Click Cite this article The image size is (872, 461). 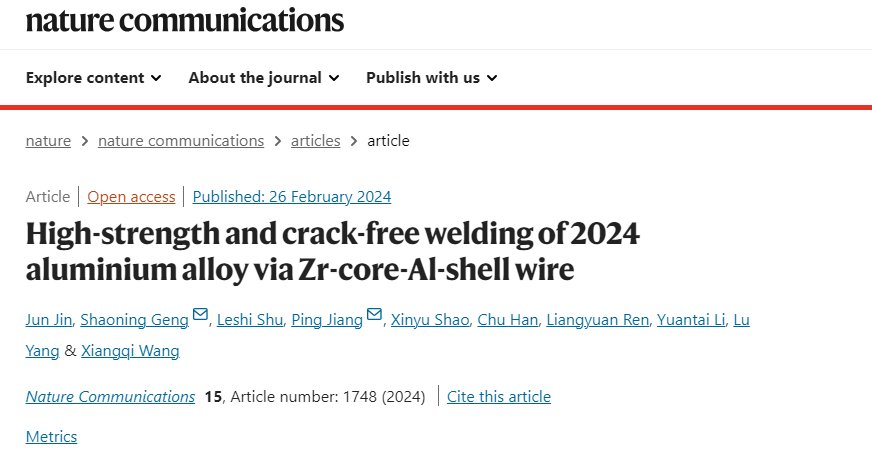coord(499,396)
